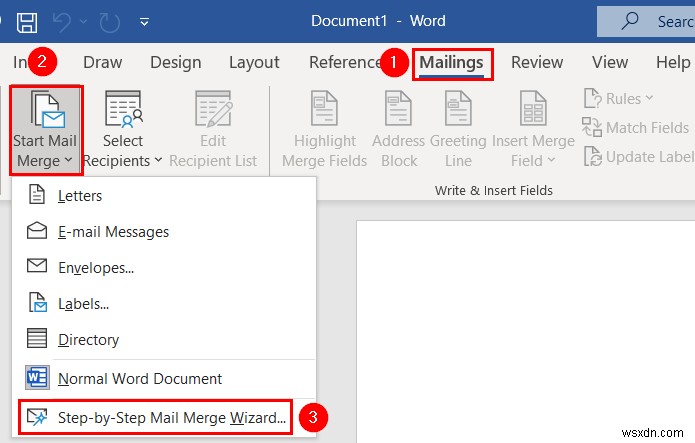Choose E-mail Messages menu item
This screenshot has width=695, height=443.
tap(164, 231)
